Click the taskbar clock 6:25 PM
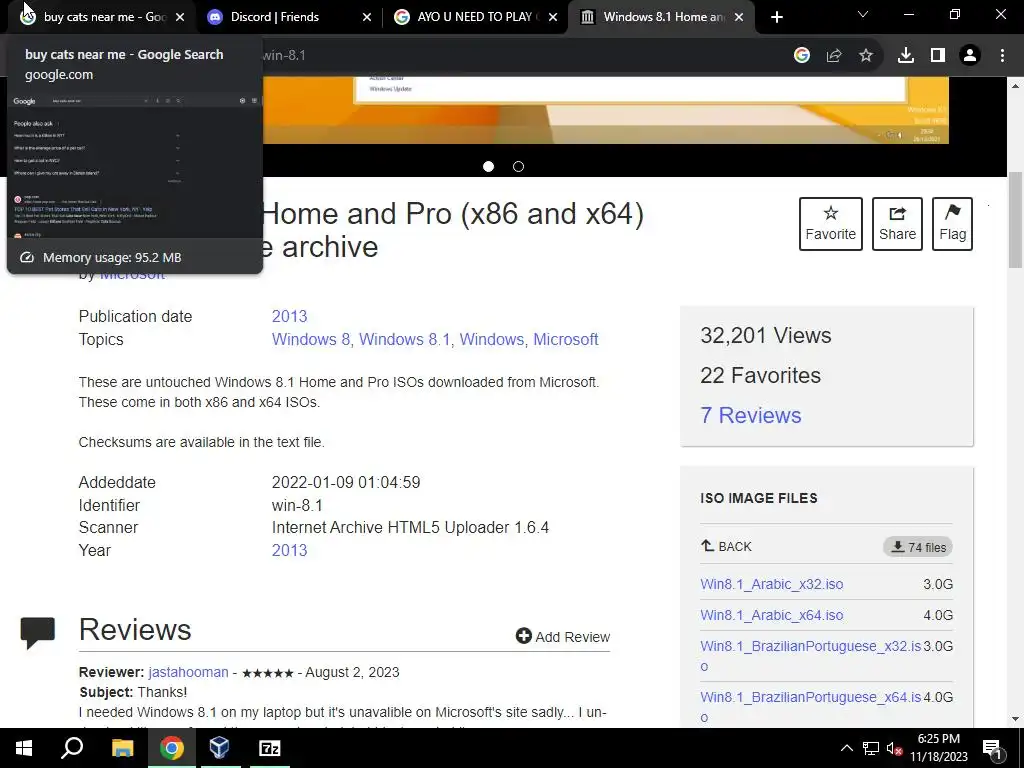Image resolution: width=1024 pixels, height=768 pixels. (x=938, y=748)
